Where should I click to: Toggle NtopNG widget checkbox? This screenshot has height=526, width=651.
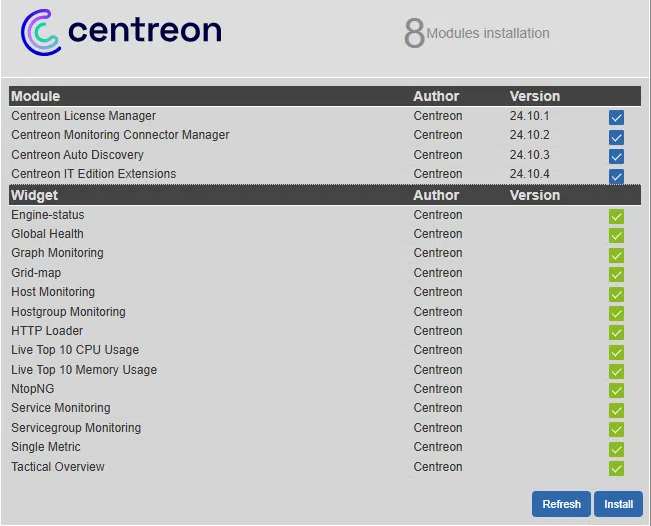(x=616, y=390)
